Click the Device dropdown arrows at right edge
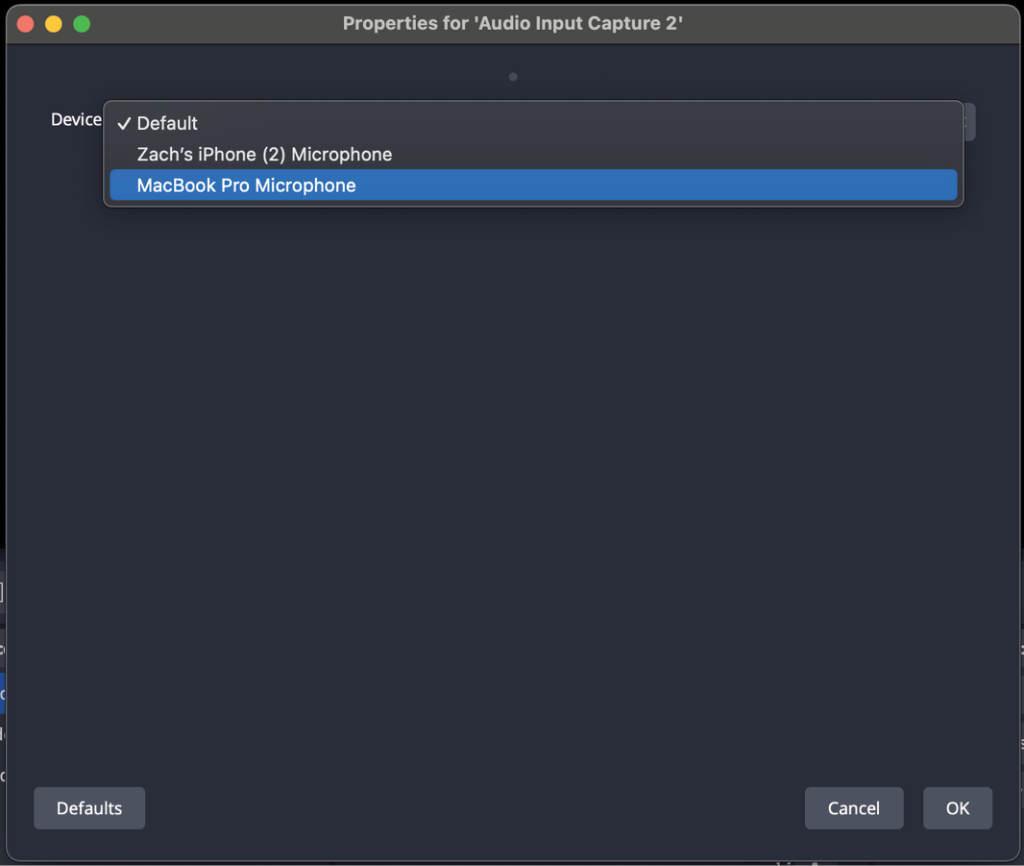This screenshot has width=1024, height=866. pyautogui.click(x=968, y=122)
